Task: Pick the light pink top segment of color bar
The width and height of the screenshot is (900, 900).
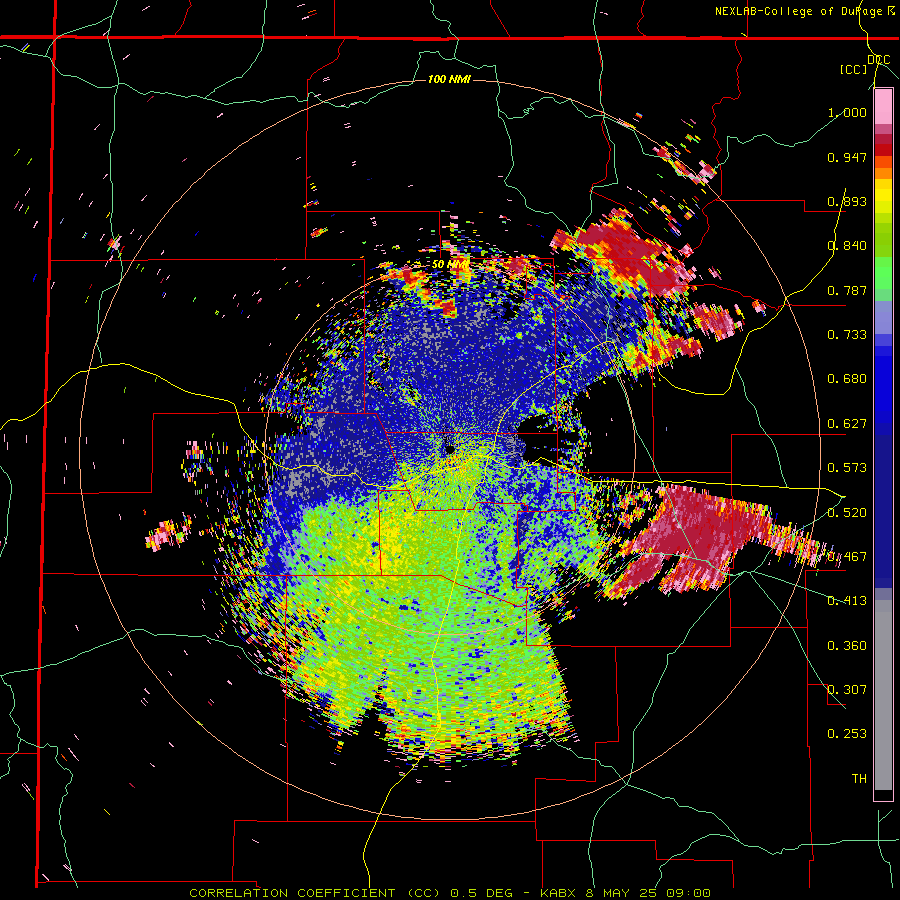Action: [x=883, y=107]
